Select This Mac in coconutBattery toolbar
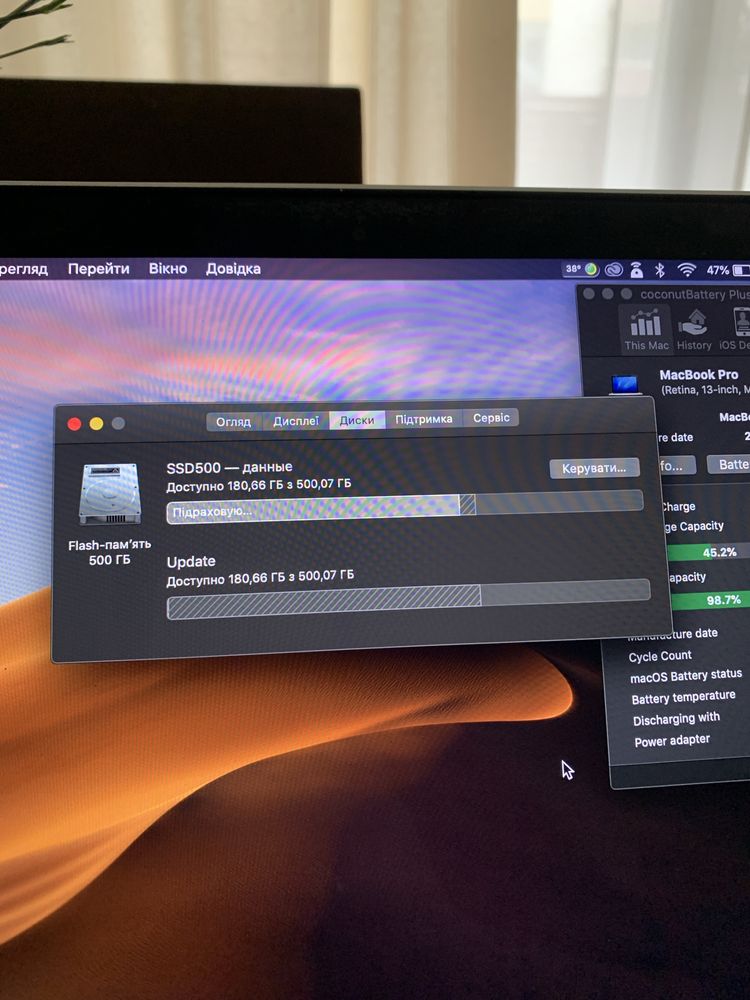750x1000 pixels. (x=646, y=329)
